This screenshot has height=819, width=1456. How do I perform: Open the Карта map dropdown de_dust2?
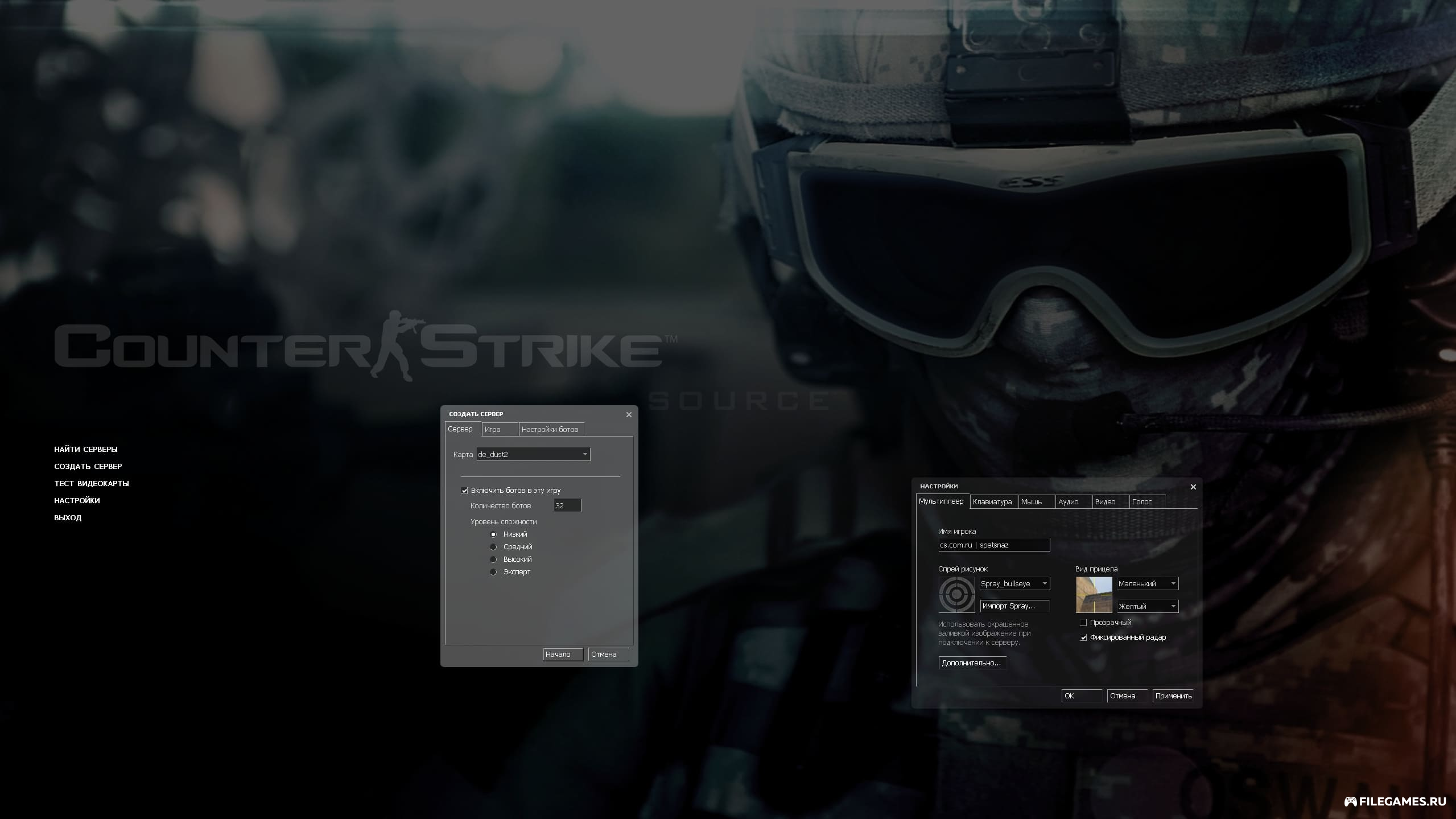(x=533, y=454)
